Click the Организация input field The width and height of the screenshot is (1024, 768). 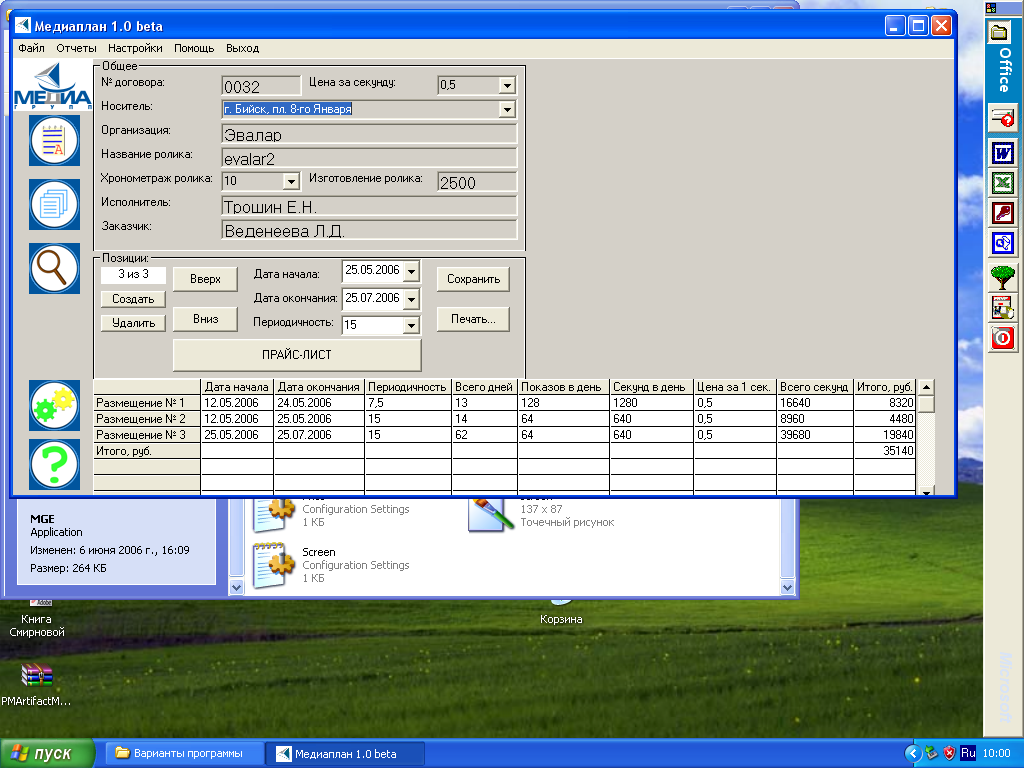368,134
